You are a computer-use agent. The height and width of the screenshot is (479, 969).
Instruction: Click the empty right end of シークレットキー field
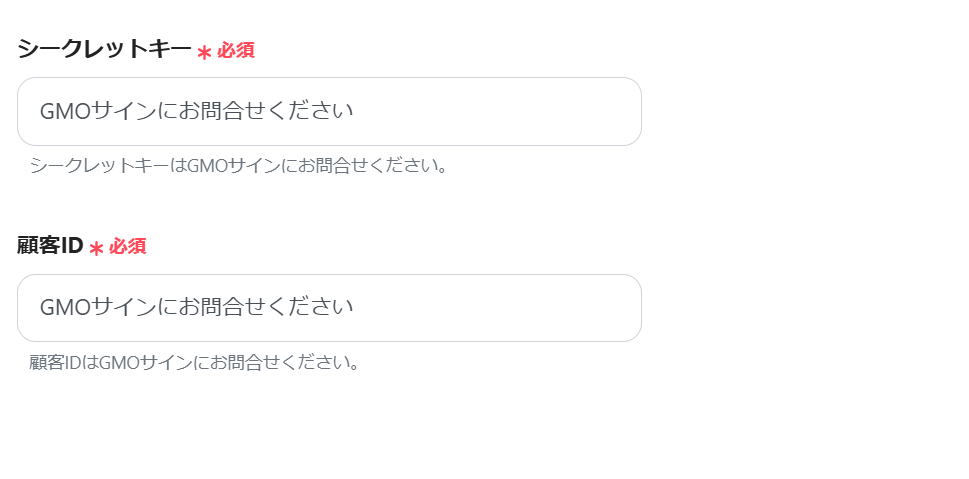tap(580, 112)
